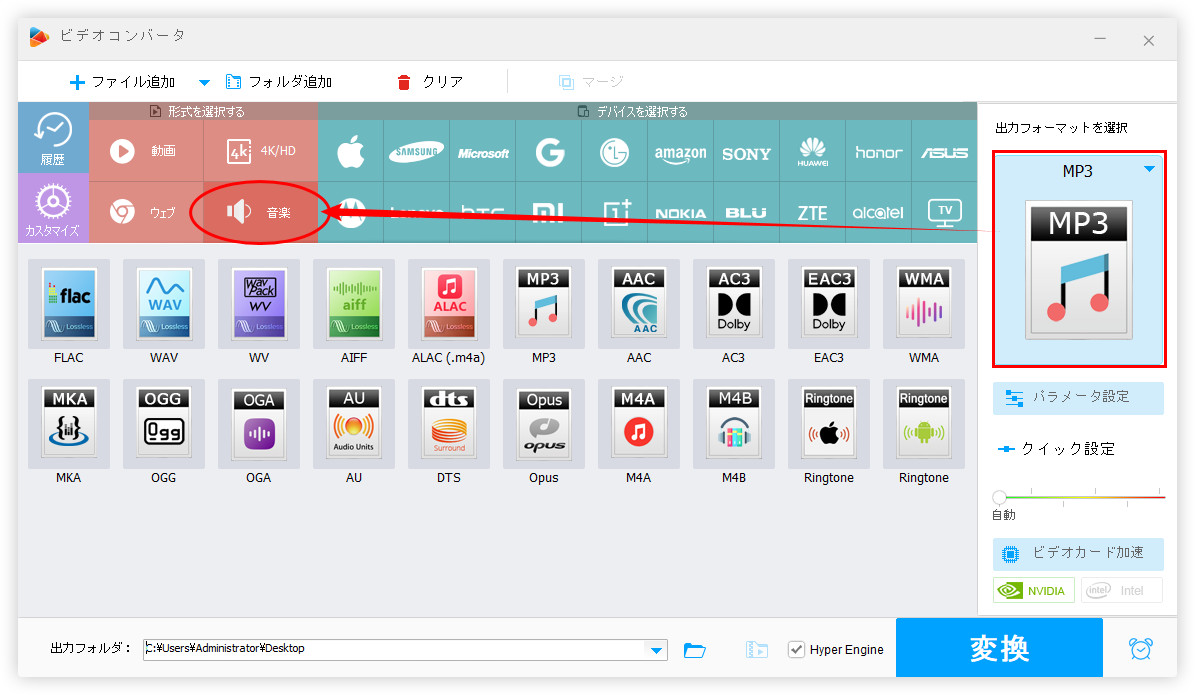Switch to the 4K/HD formats tab
The height and width of the screenshot is (695, 1195).
point(261,151)
